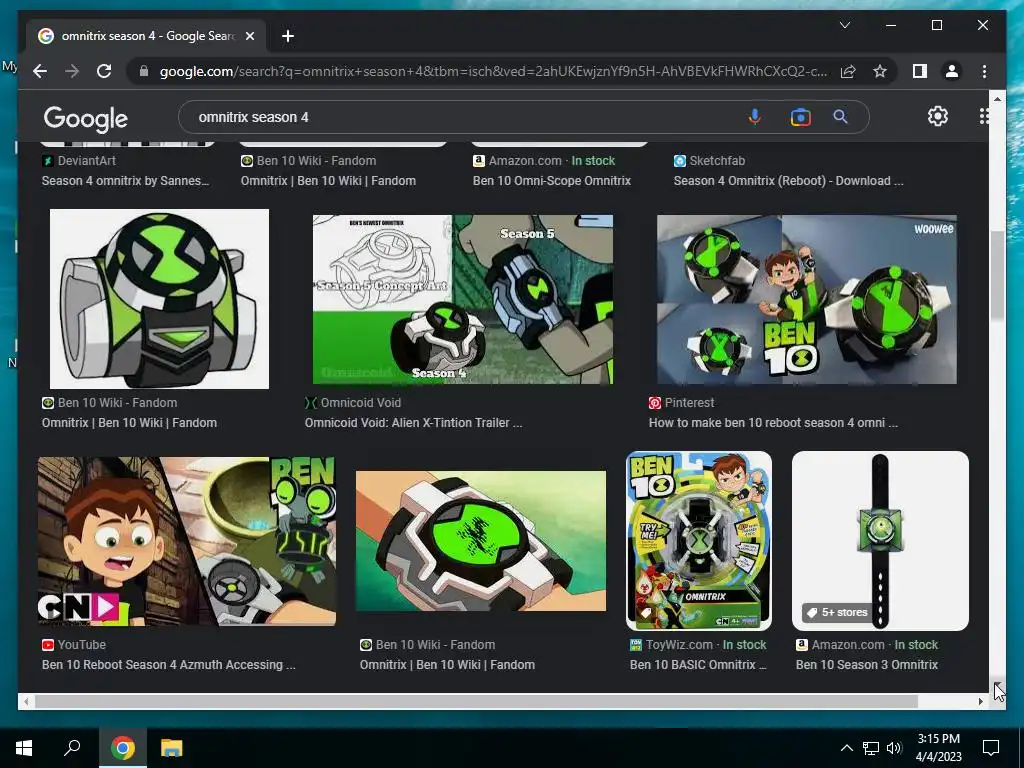
Task: Click the 5+ stores tag
Action: (x=837, y=613)
